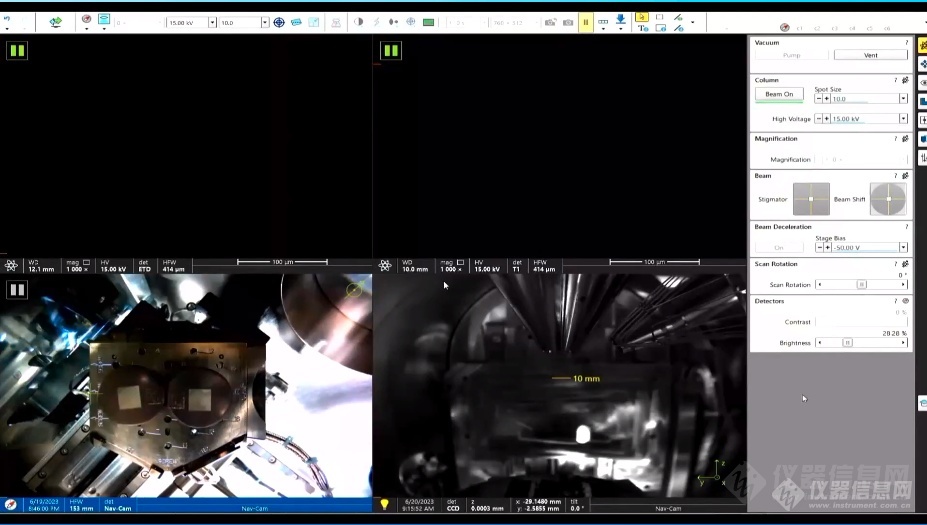Click the yellow pause scan toolbar icon
This screenshot has width=927, height=525.
586,22
